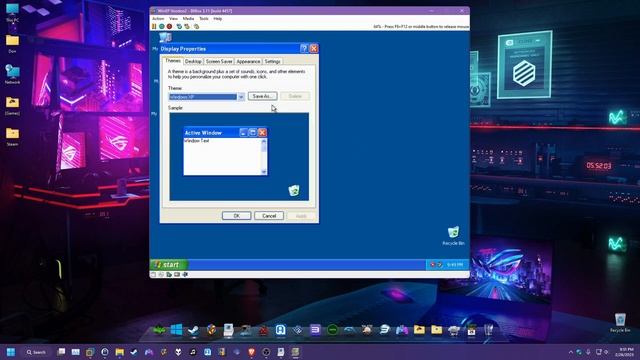Open the Windows 11 Start button on taskbar
Screen dimensions: 640x360
[x=11, y=352]
